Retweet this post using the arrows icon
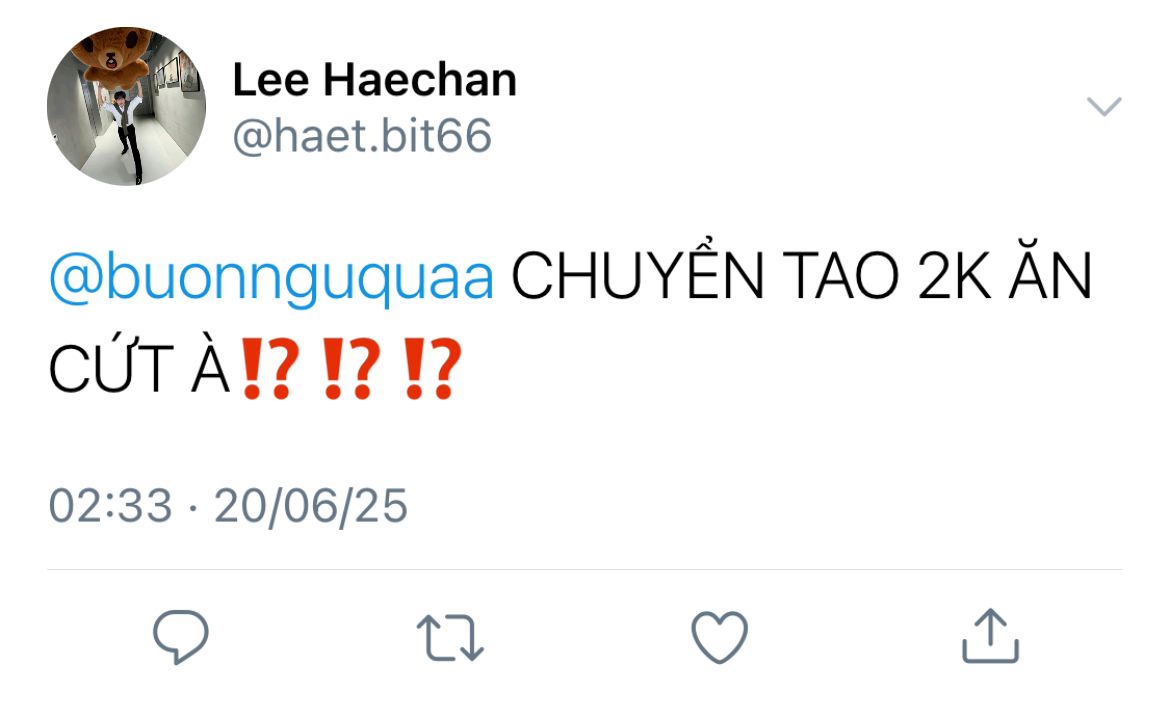 click(450, 638)
